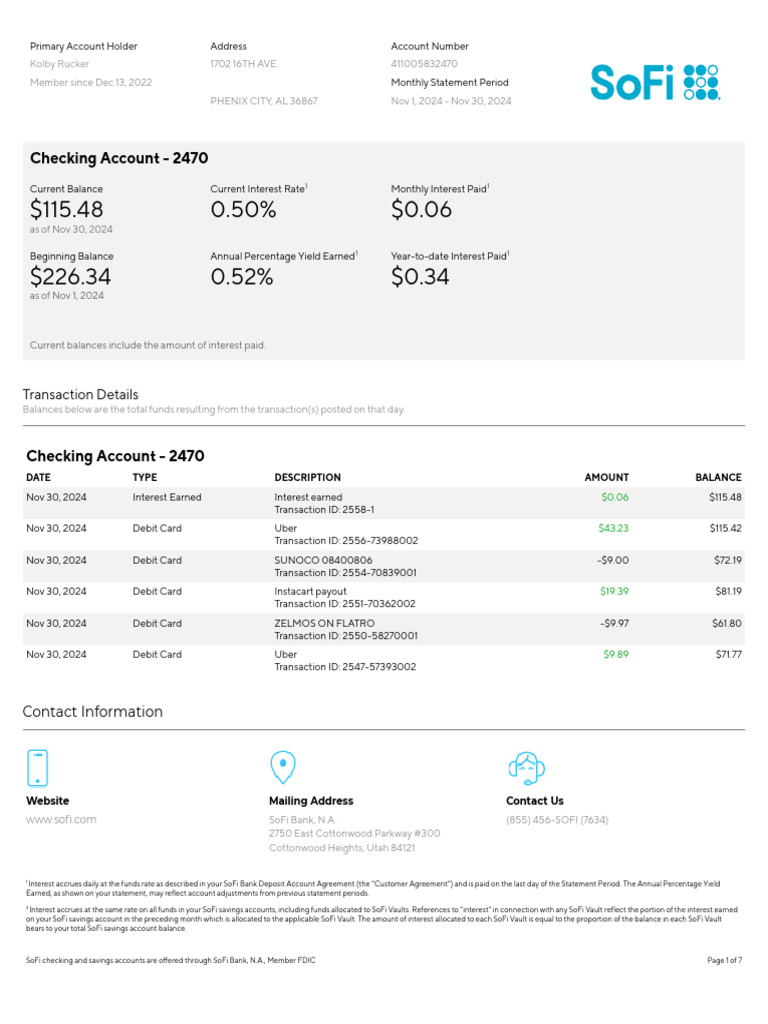Click the BALANCE column header
Screen dimensions: 768x1024
(x=718, y=477)
